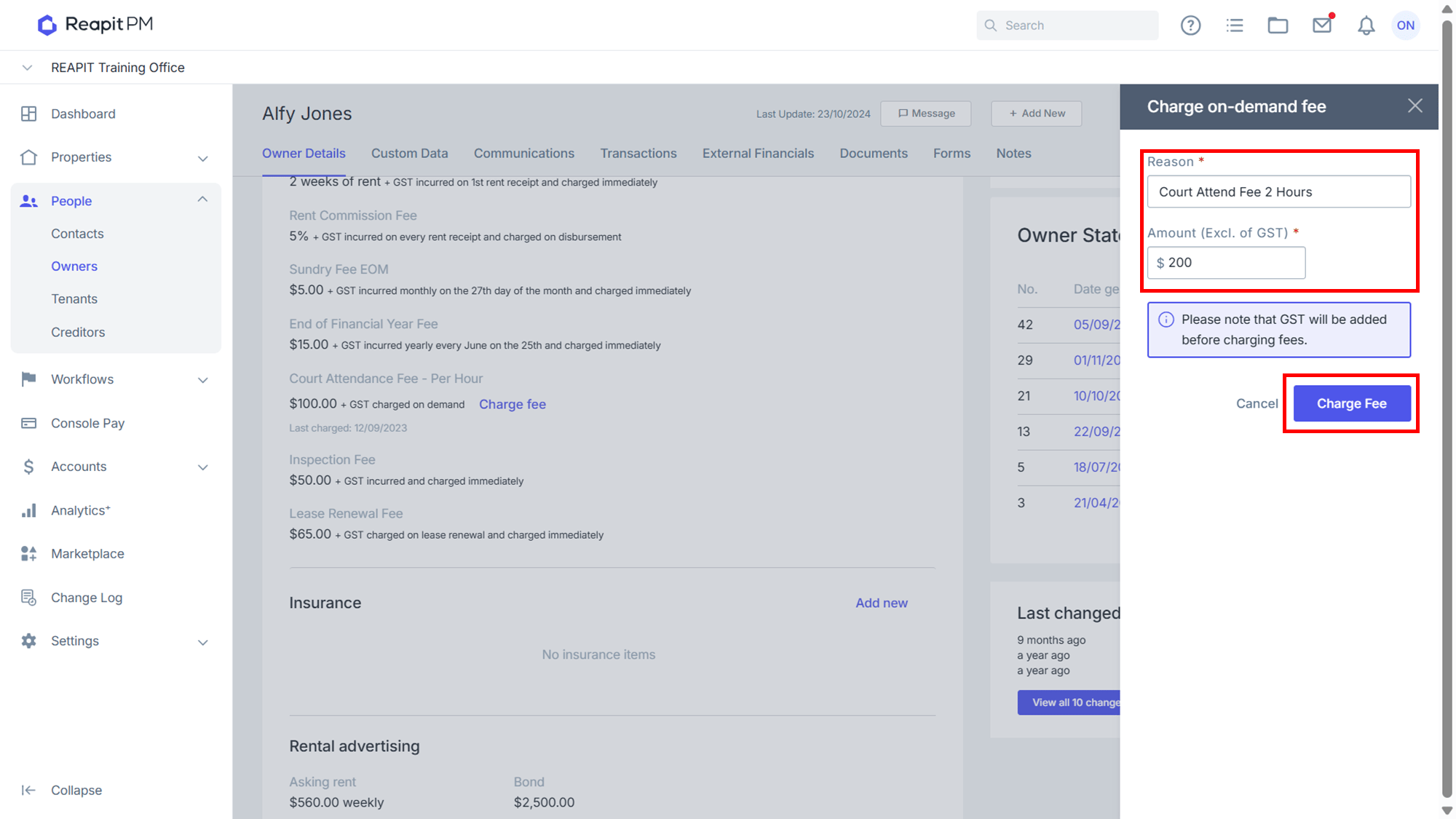The width and height of the screenshot is (1456, 819).
Task: Click the Change Log sidebar icon
Action: click(x=29, y=598)
